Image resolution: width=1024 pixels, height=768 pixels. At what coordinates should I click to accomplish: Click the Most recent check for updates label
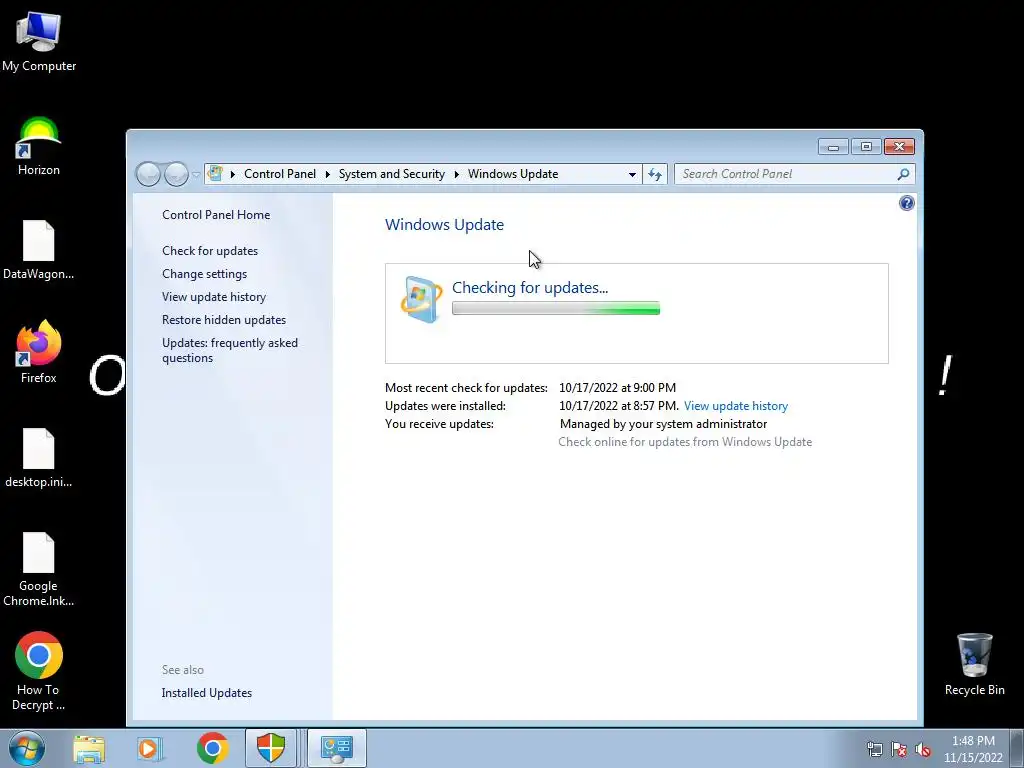[x=466, y=388]
